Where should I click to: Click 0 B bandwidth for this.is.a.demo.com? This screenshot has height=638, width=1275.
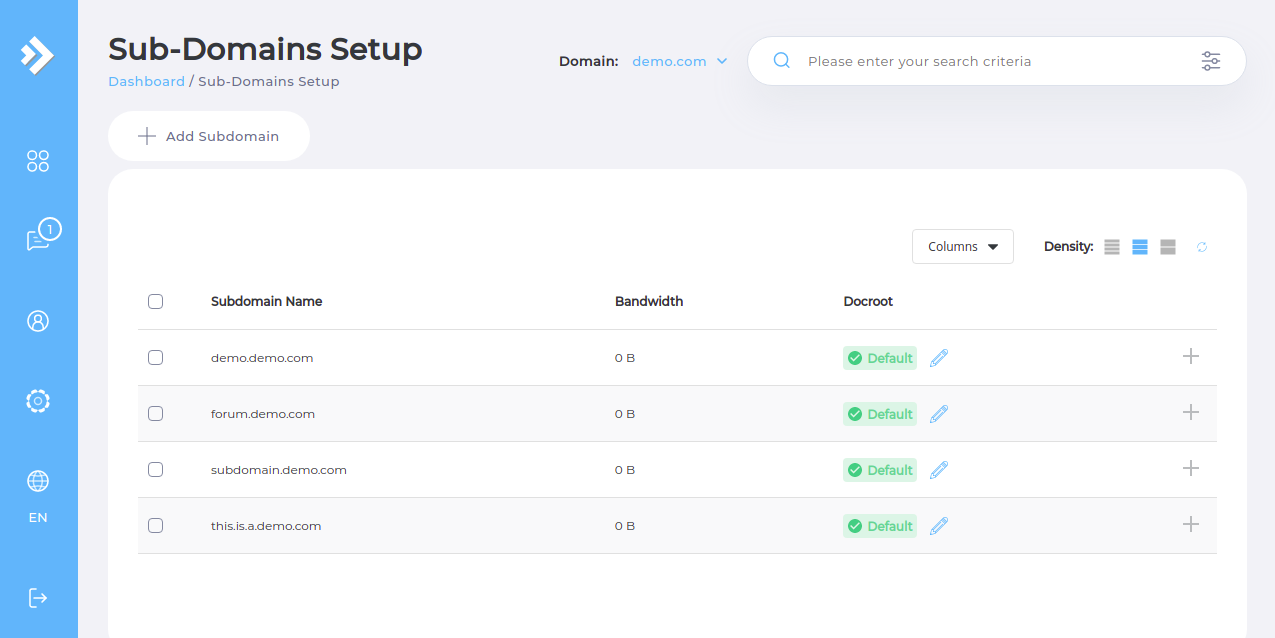tap(625, 526)
